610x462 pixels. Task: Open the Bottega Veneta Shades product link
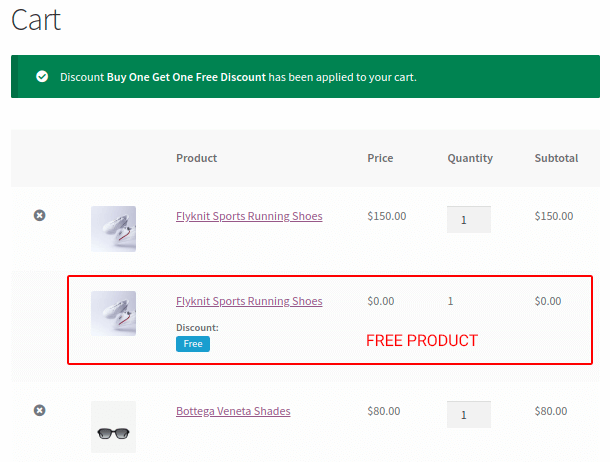(233, 411)
